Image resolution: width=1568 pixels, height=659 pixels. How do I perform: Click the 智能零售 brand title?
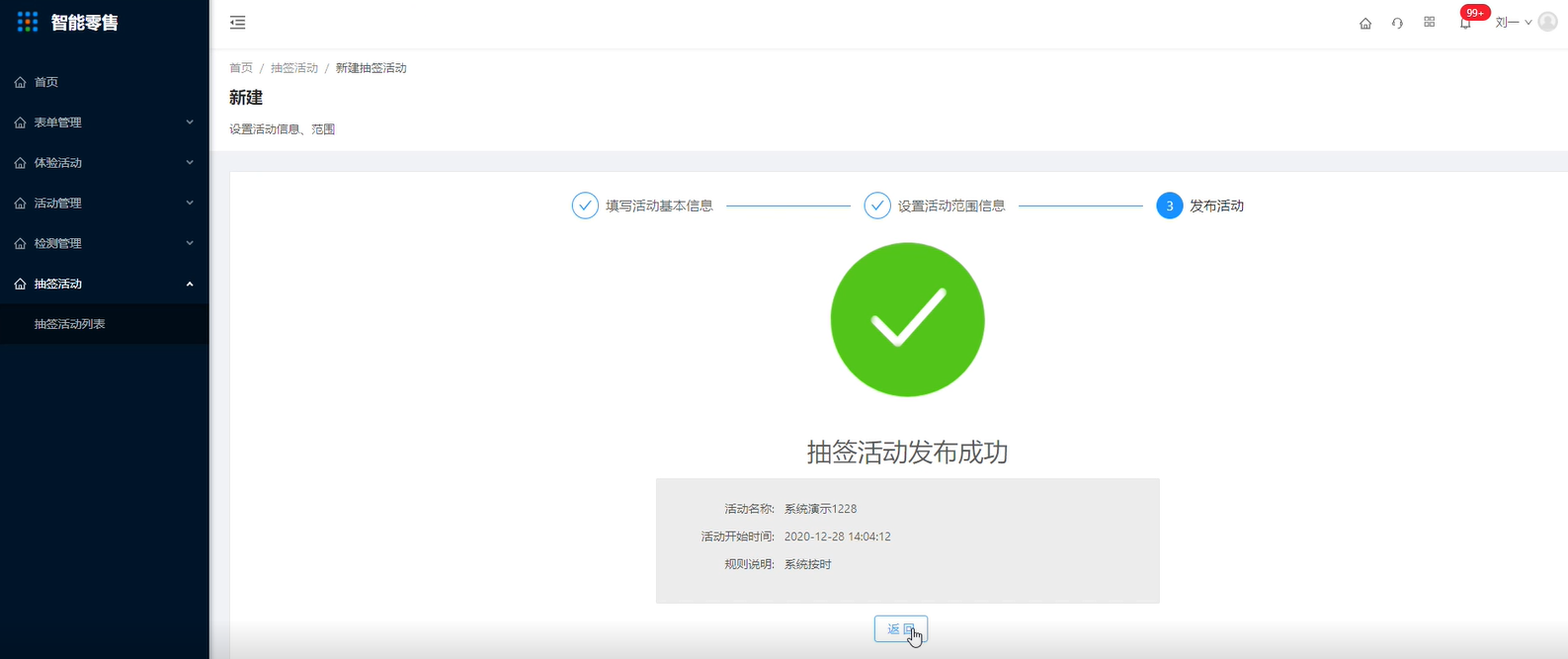point(85,23)
